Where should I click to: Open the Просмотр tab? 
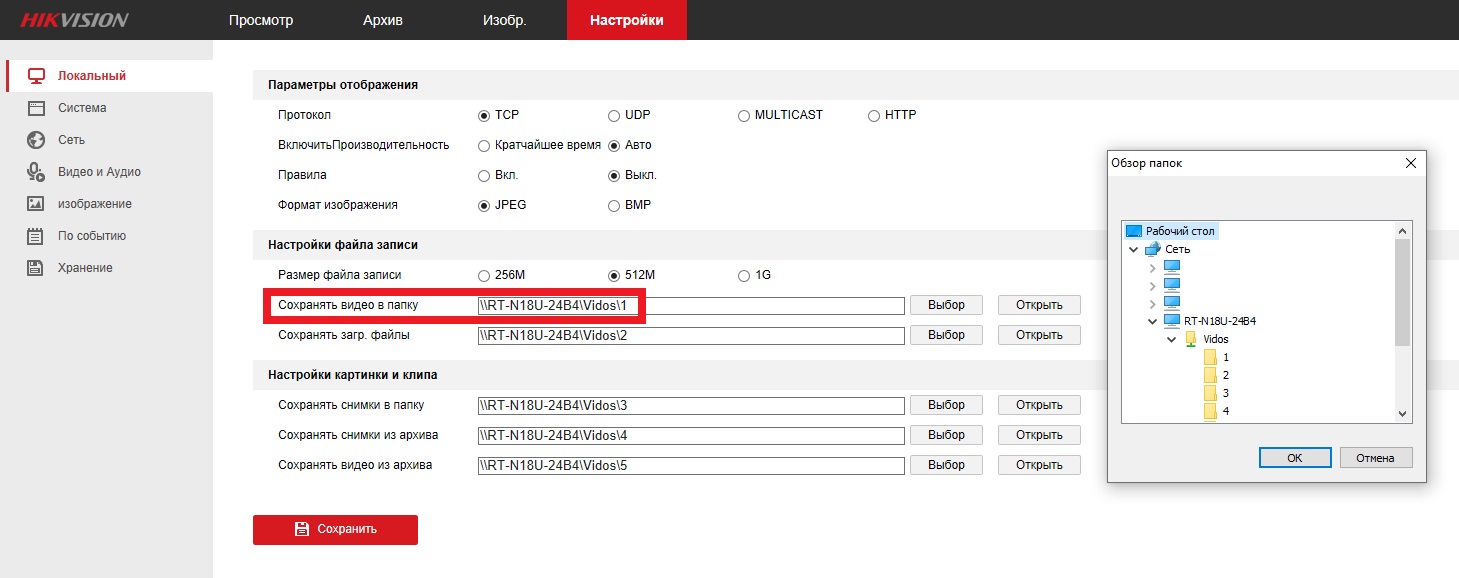261,20
